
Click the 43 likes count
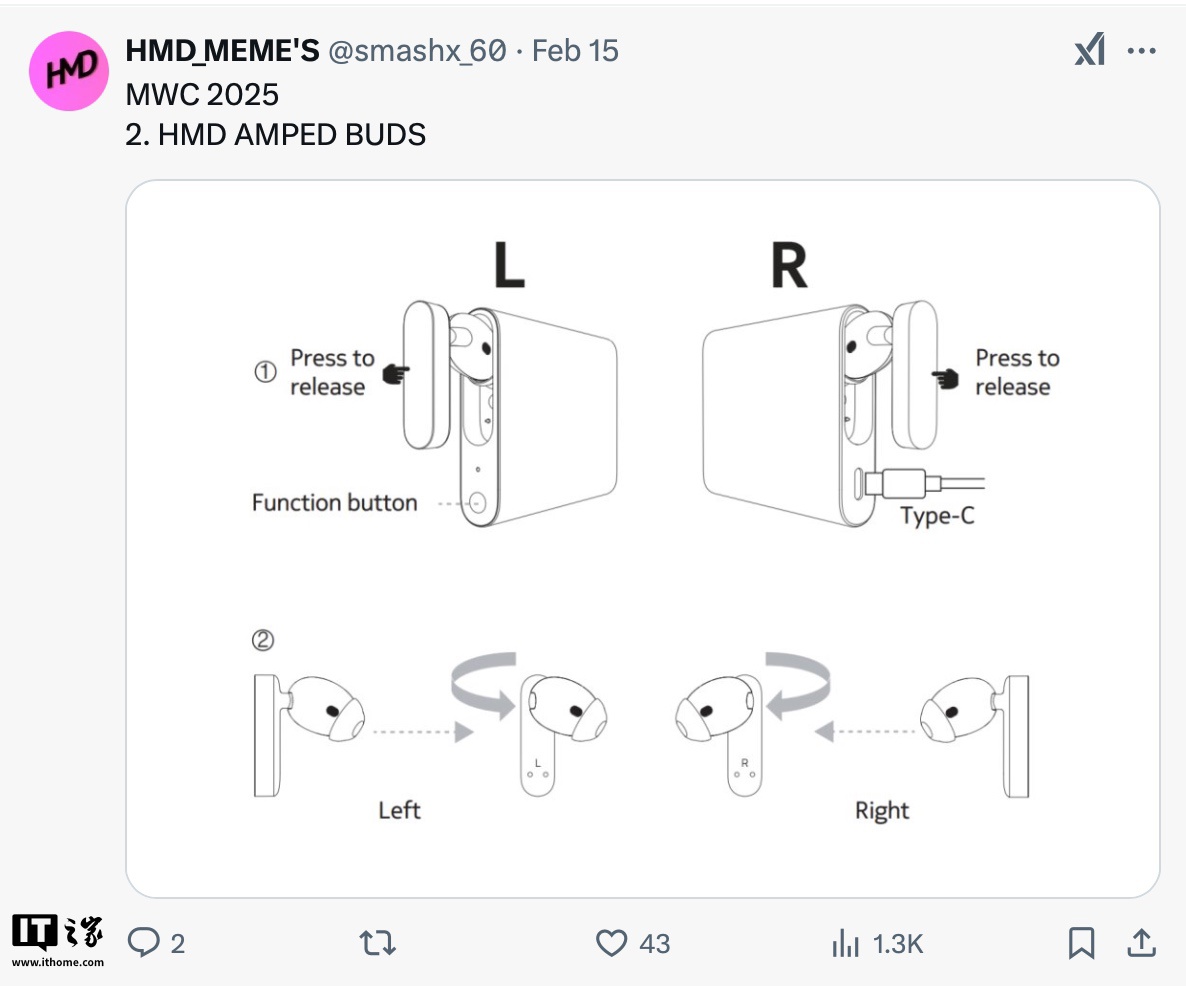point(654,943)
